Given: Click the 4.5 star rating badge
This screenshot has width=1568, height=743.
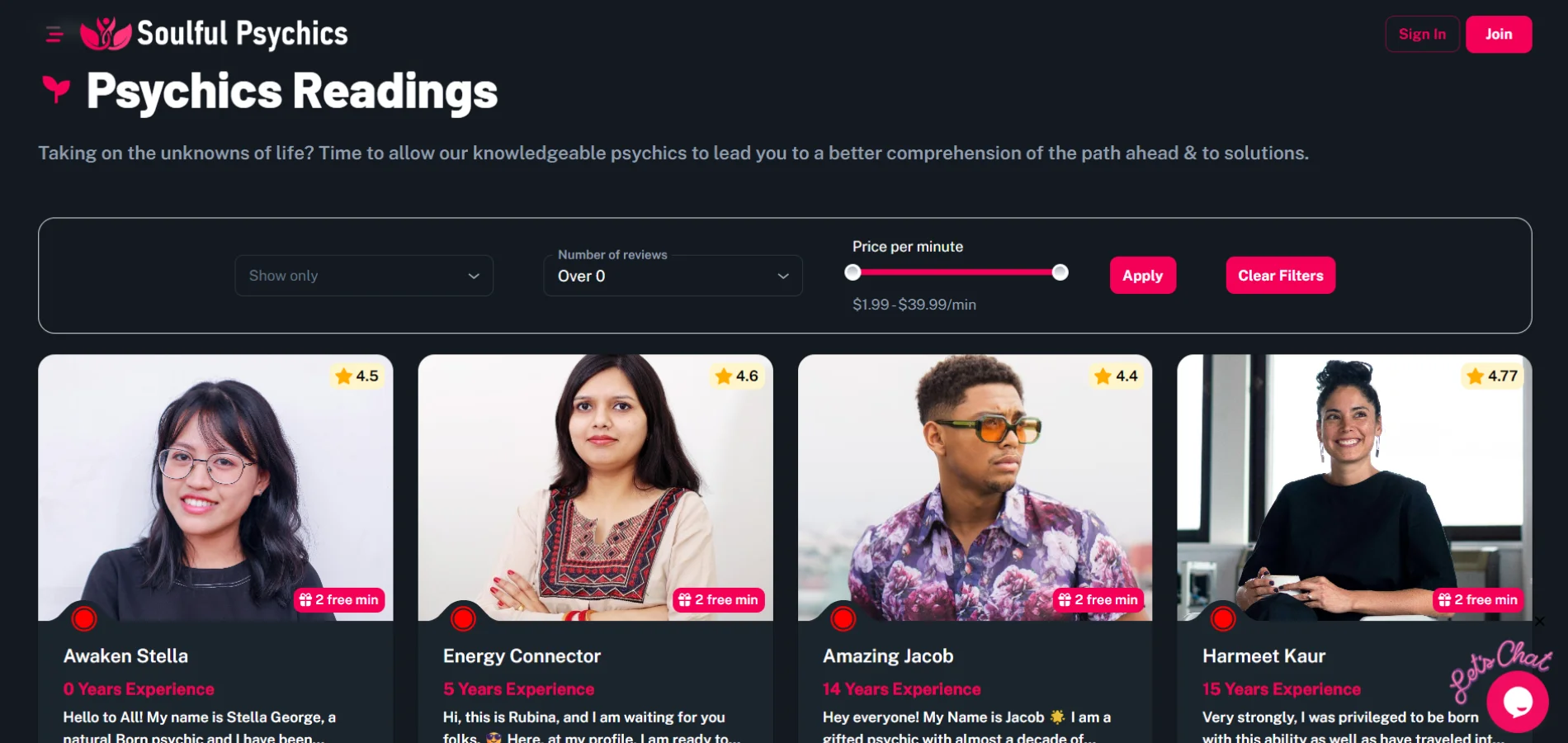Looking at the screenshot, I should pyautogui.click(x=357, y=376).
